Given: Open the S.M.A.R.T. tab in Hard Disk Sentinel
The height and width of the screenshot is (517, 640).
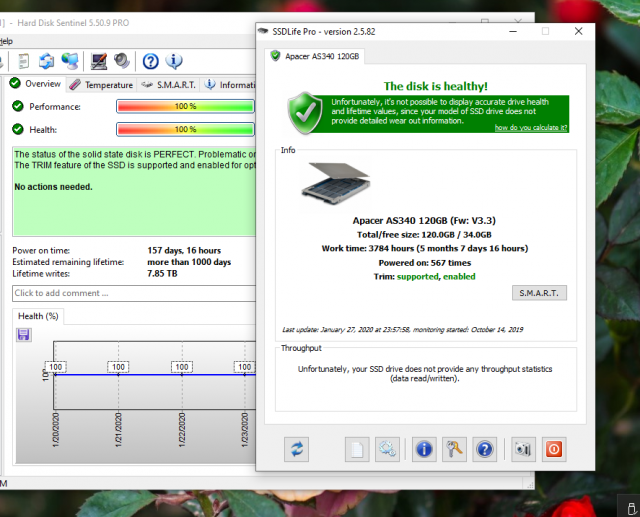Looking at the screenshot, I should point(170,85).
